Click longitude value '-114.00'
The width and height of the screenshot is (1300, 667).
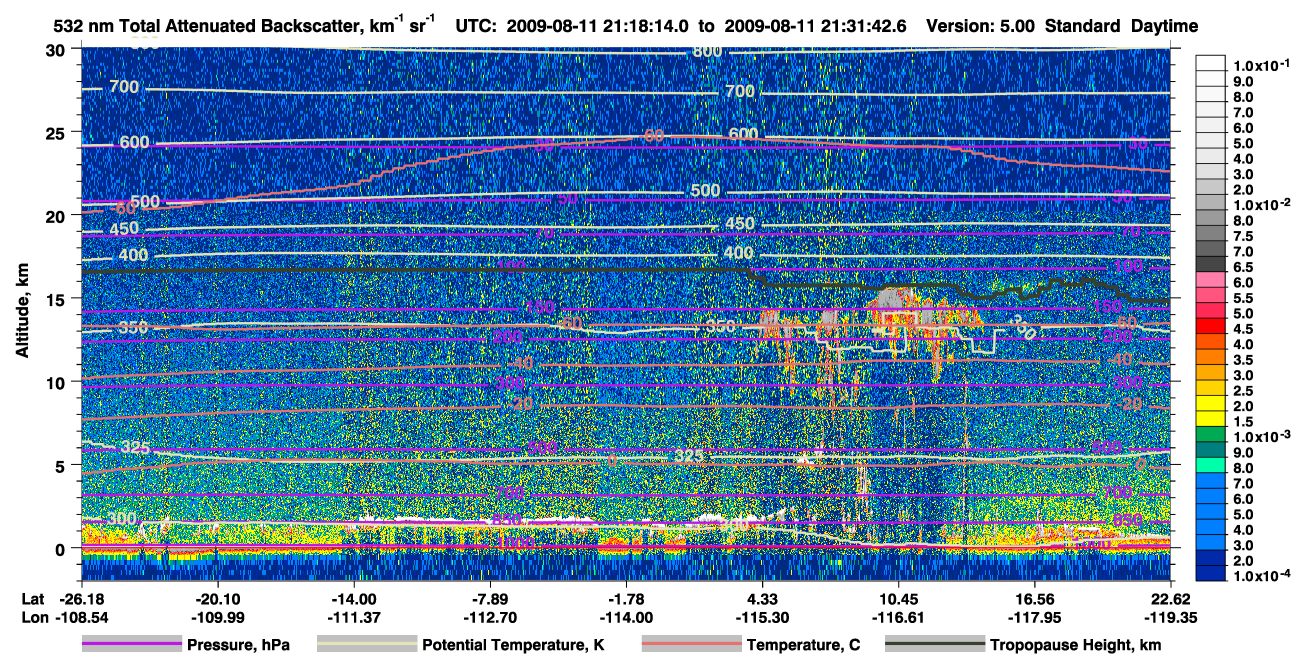tap(626, 616)
